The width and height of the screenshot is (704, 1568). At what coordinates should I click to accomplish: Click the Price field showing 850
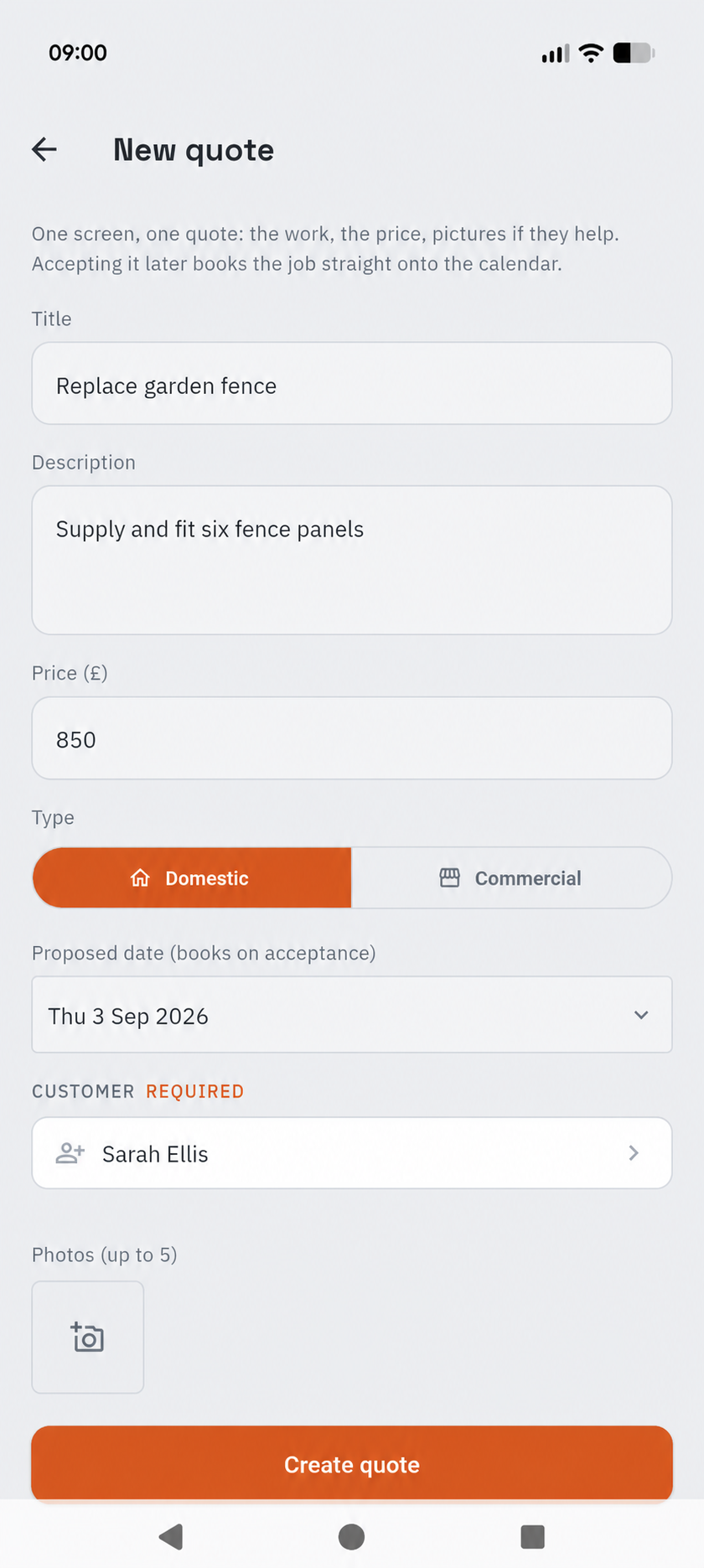tap(352, 738)
